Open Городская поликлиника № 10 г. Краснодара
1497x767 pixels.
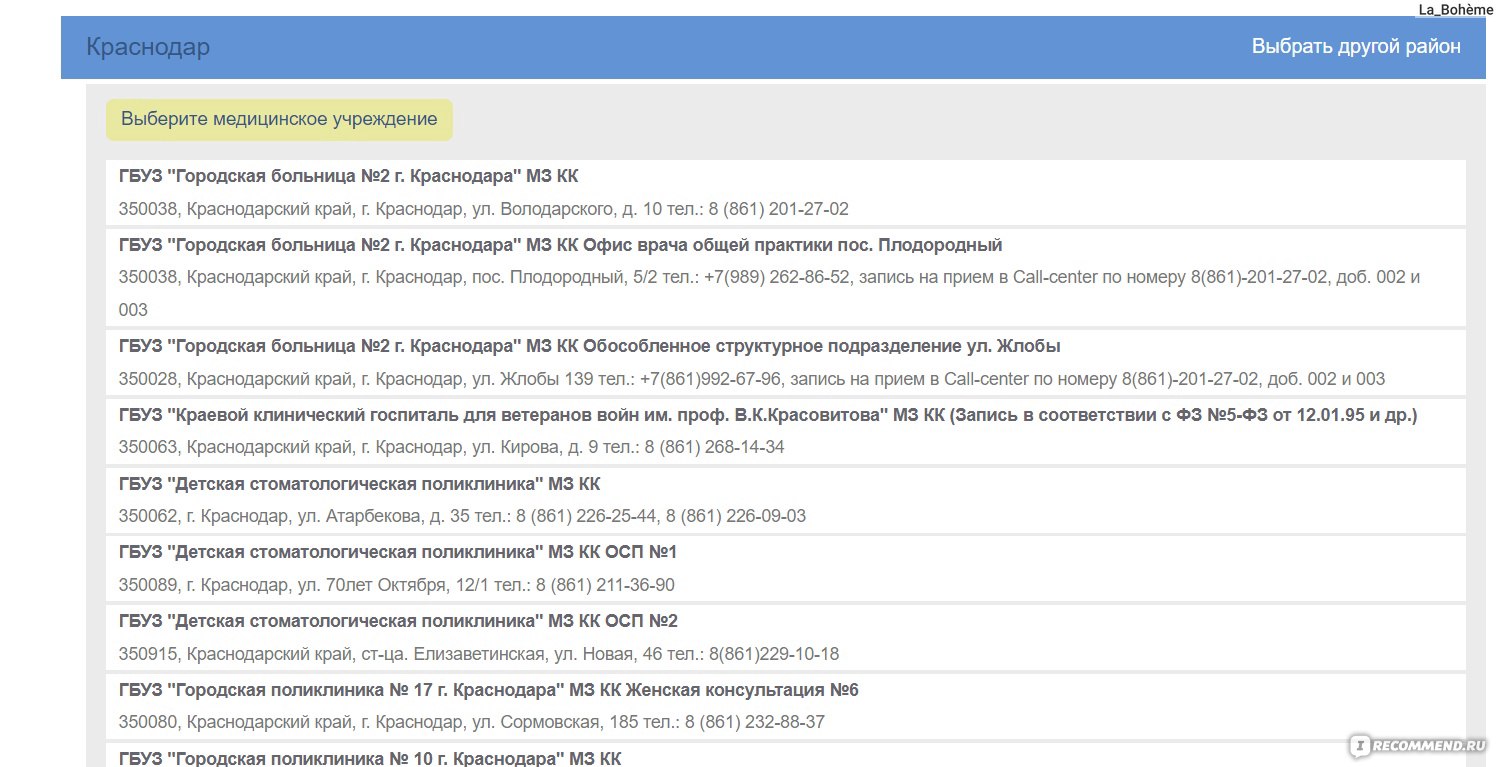(x=370, y=757)
